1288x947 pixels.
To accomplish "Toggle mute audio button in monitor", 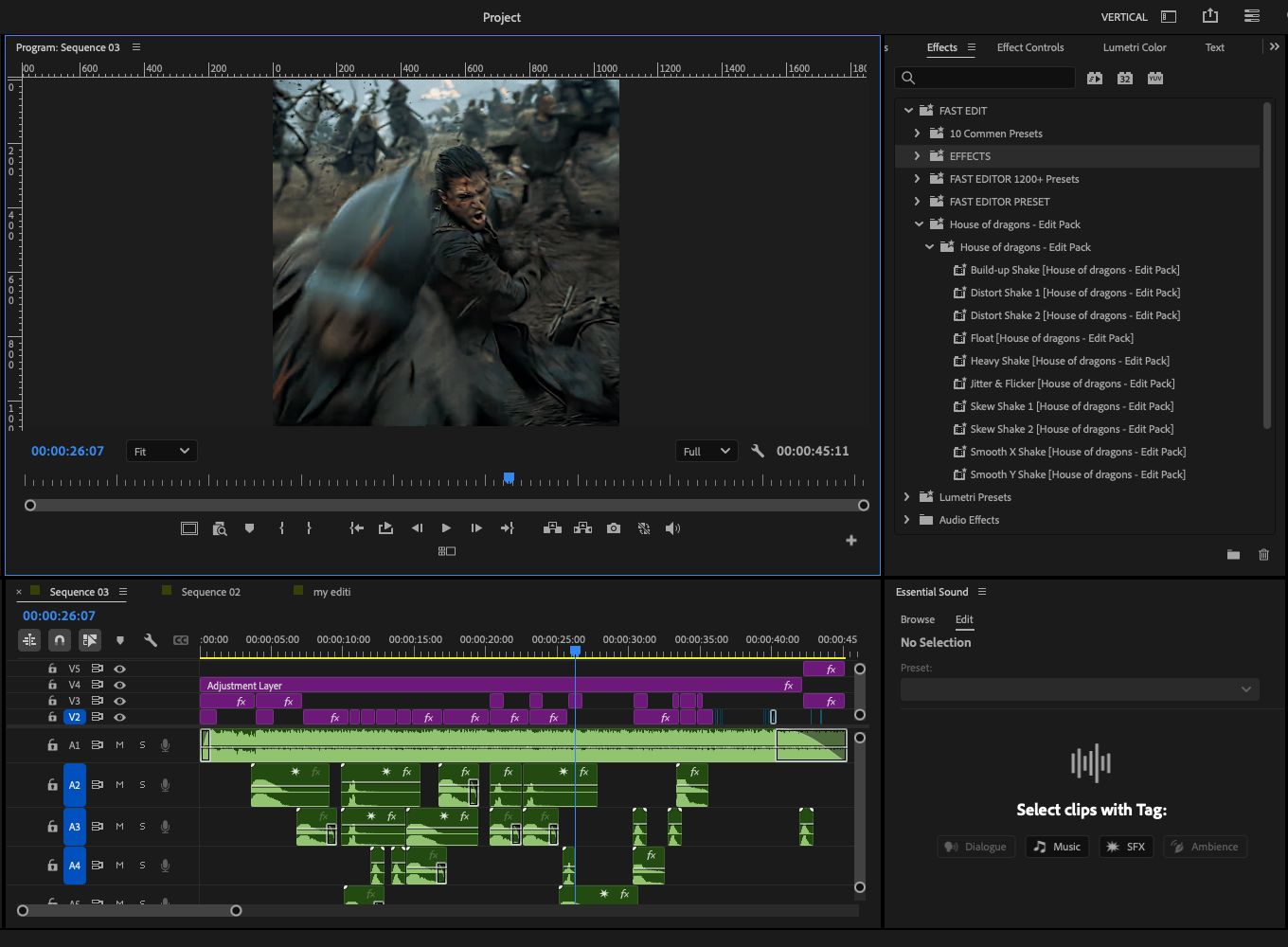I will point(672,528).
